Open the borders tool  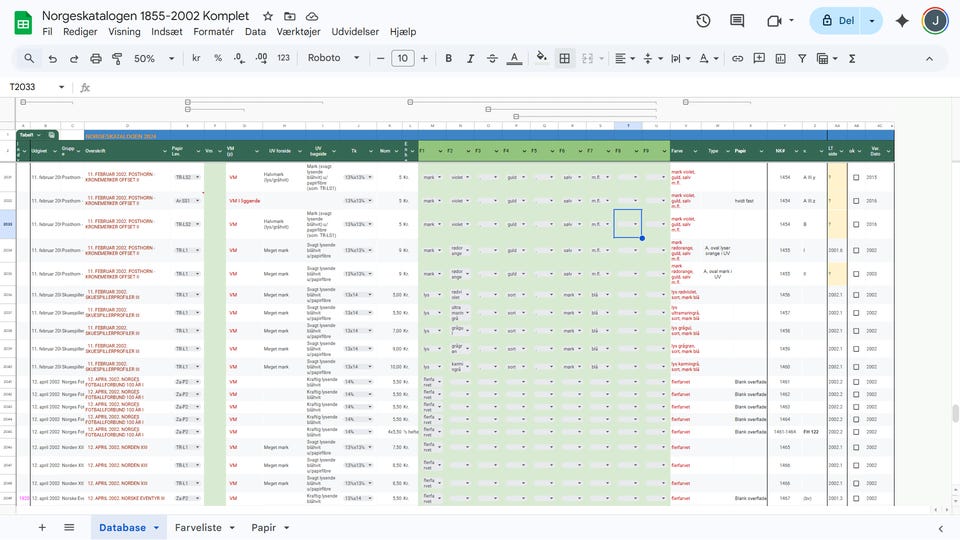[565, 58]
